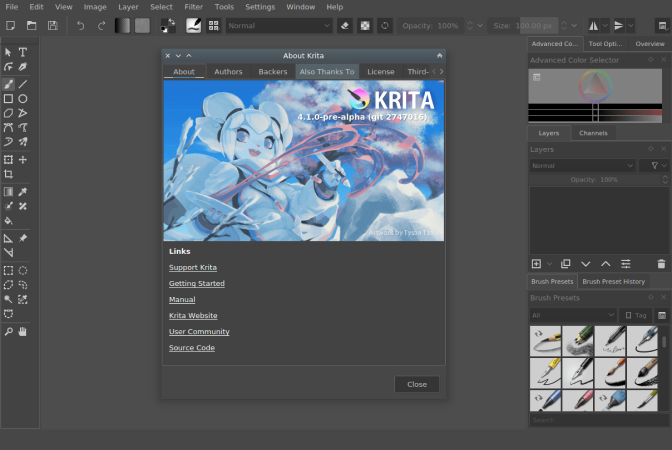The image size is (672, 450).
Task: Toggle vertical mirror tool
Action: (619, 26)
